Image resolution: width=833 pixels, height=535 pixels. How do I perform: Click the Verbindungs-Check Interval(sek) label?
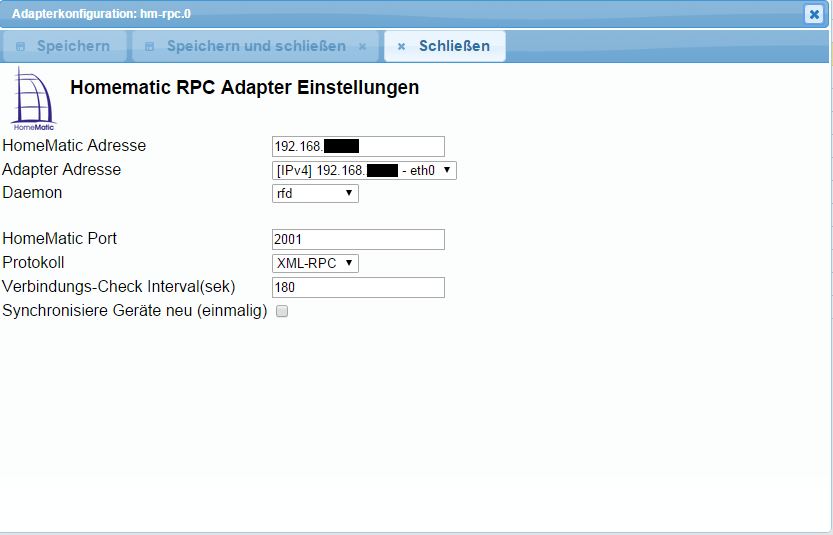coord(118,286)
